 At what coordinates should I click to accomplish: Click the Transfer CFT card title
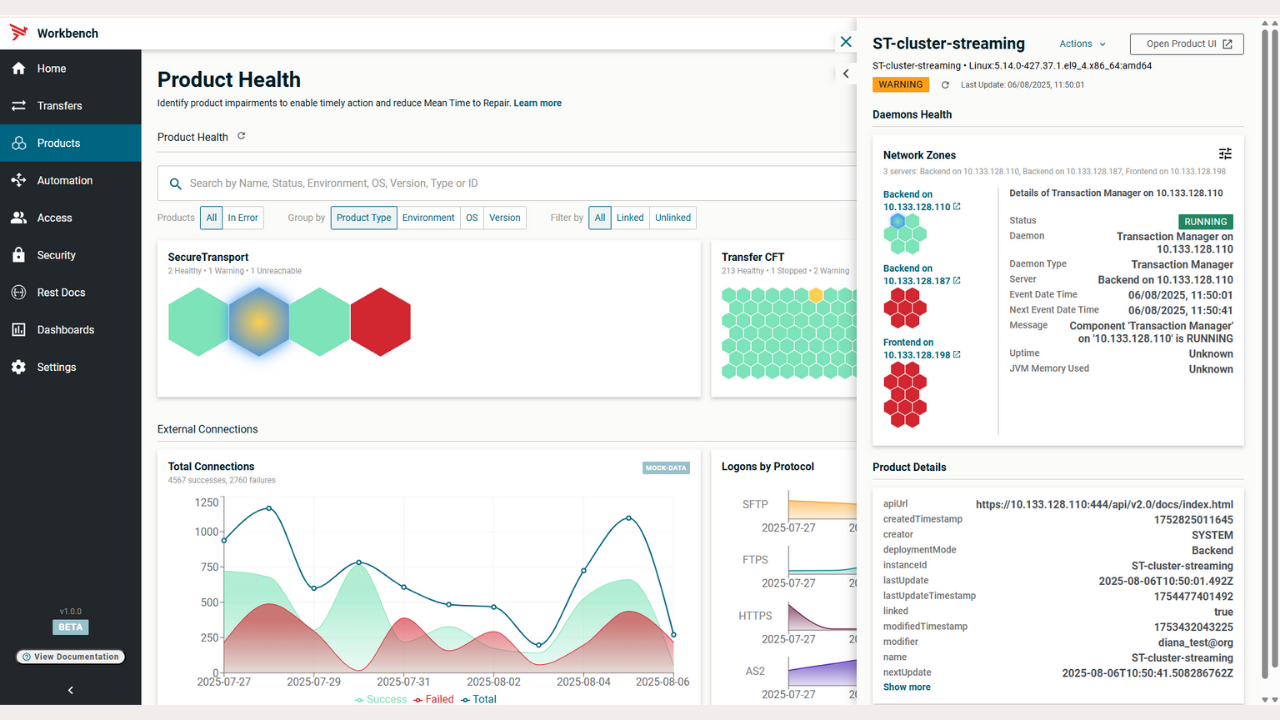click(753, 257)
